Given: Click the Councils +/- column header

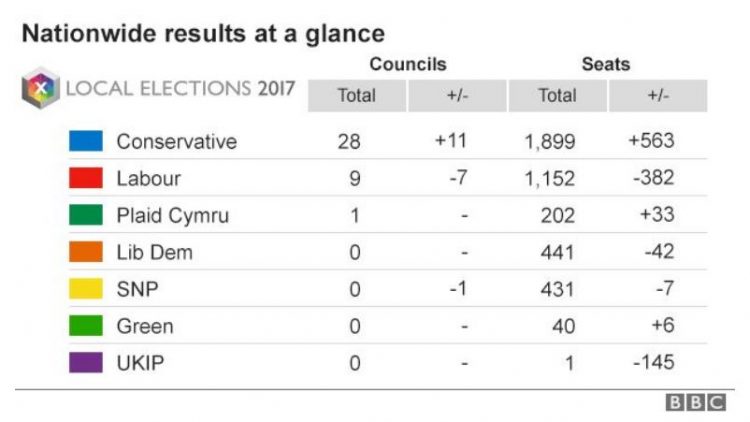Looking at the screenshot, I should coord(457,96).
